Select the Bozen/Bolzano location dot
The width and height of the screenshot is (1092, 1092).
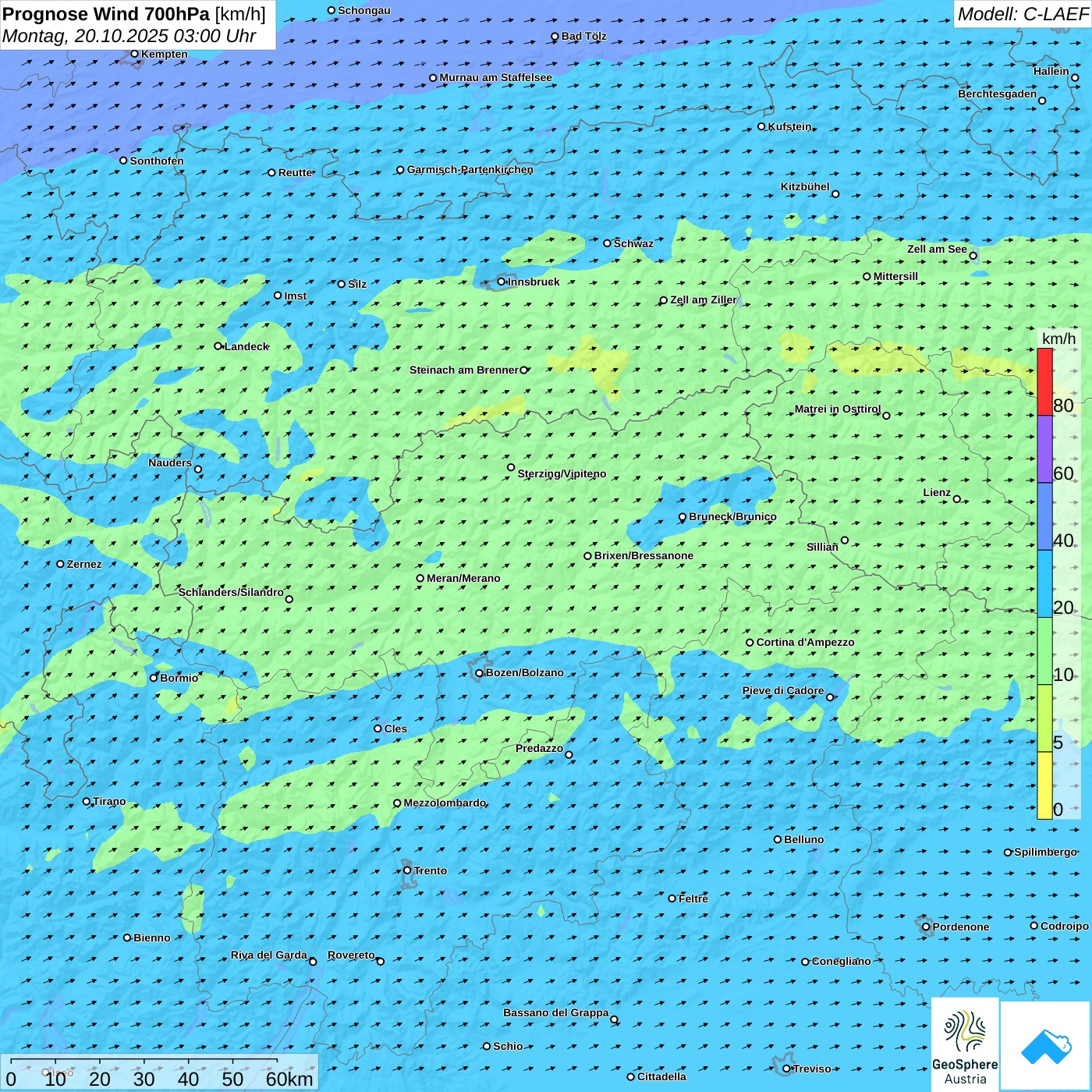(x=479, y=673)
